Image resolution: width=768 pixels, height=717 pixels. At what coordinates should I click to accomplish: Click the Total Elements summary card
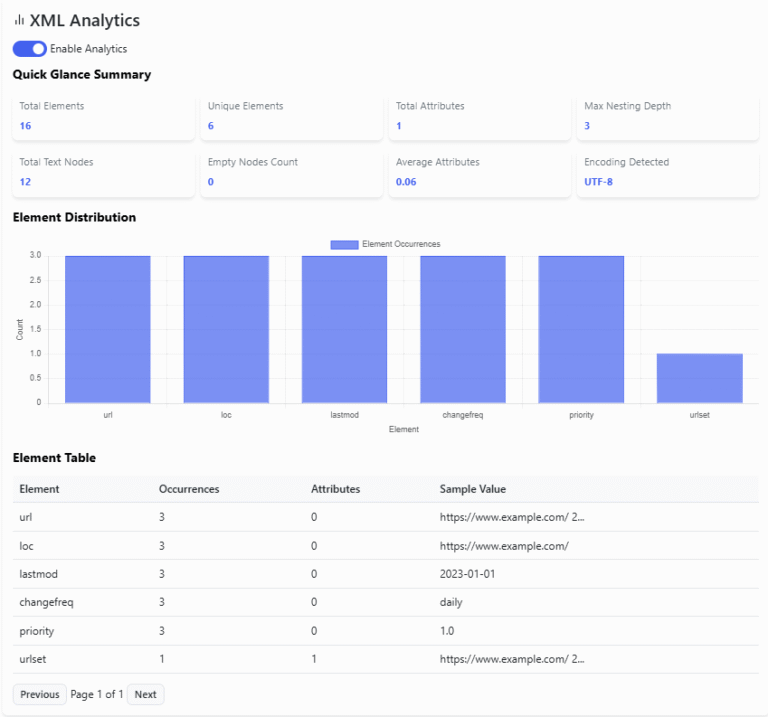103,116
